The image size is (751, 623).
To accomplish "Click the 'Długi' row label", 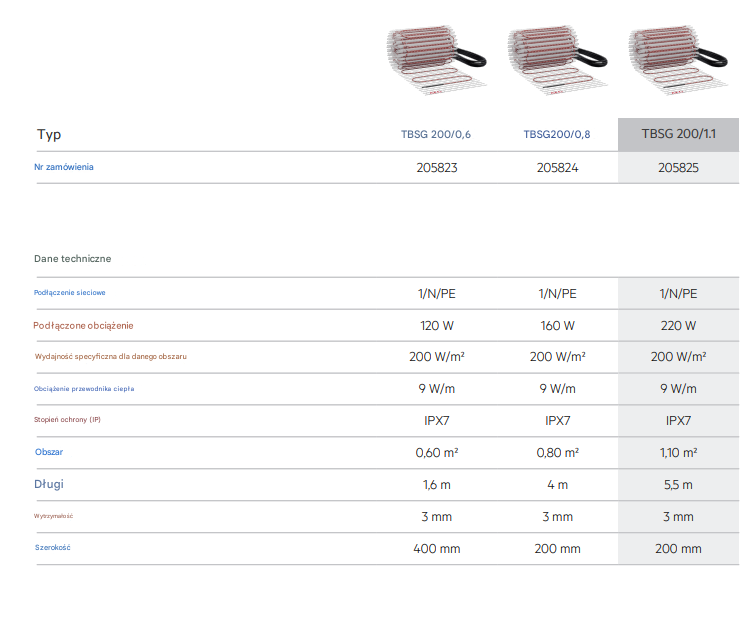I will point(49,484).
